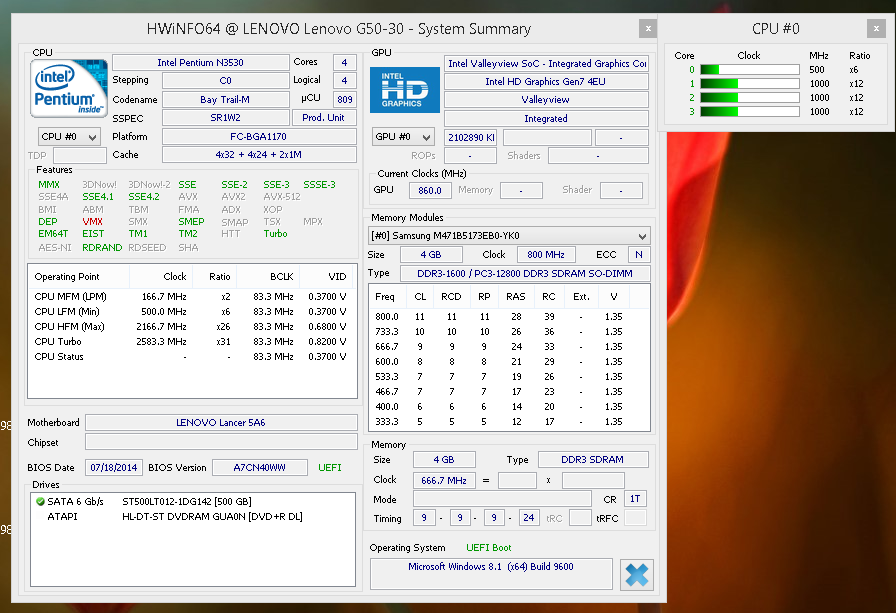Click the Intel HD Graphics logo
Viewport: 896px width, 613px height.
point(405,90)
